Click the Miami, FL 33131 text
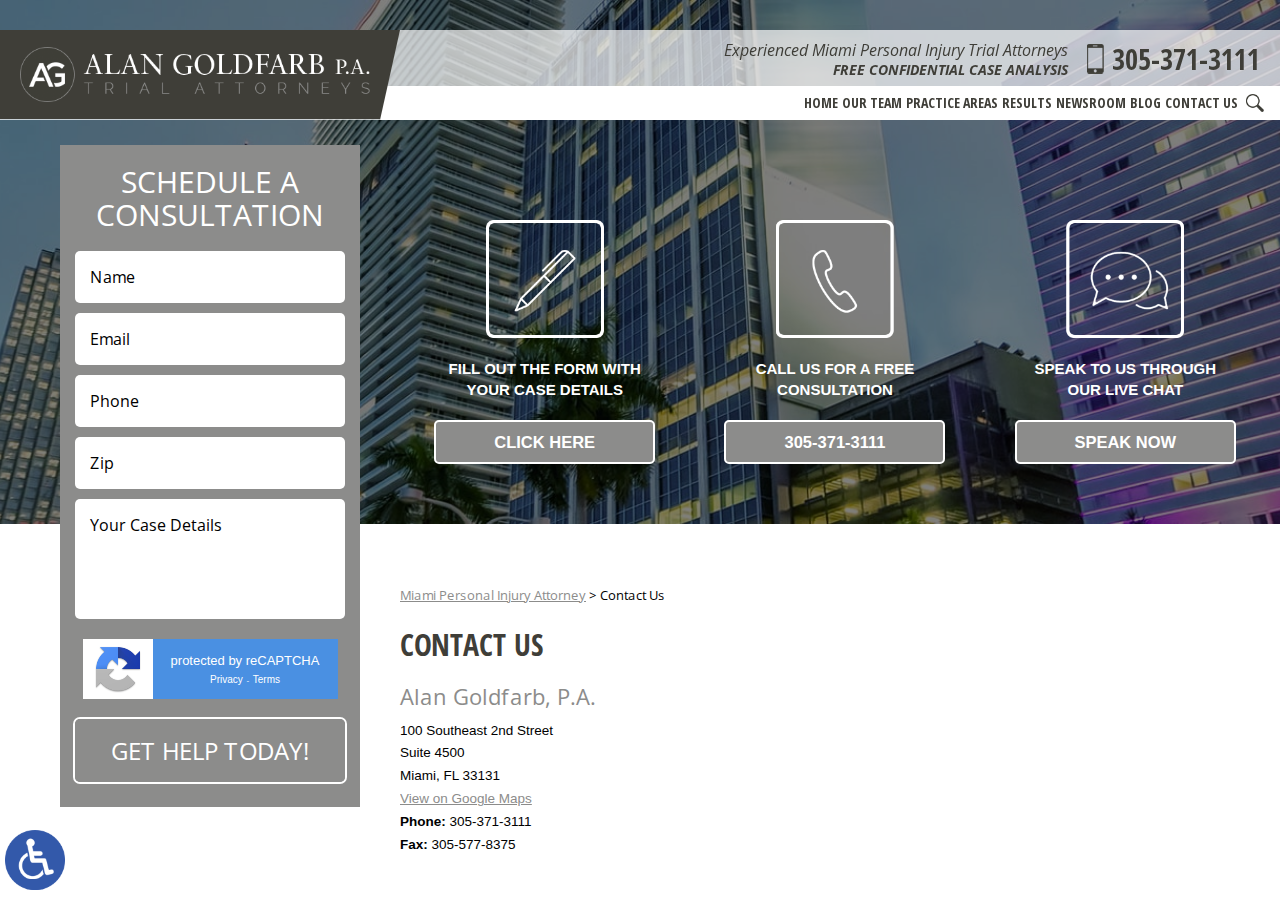Image resolution: width=1280 pixels, height=900 pixels. (x=450, y=775)
